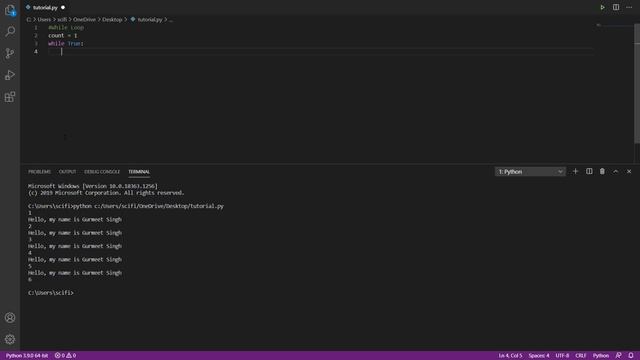Click the '#While Loop' comment line
The image size is (640, 360).
click(x=66, y=27)
